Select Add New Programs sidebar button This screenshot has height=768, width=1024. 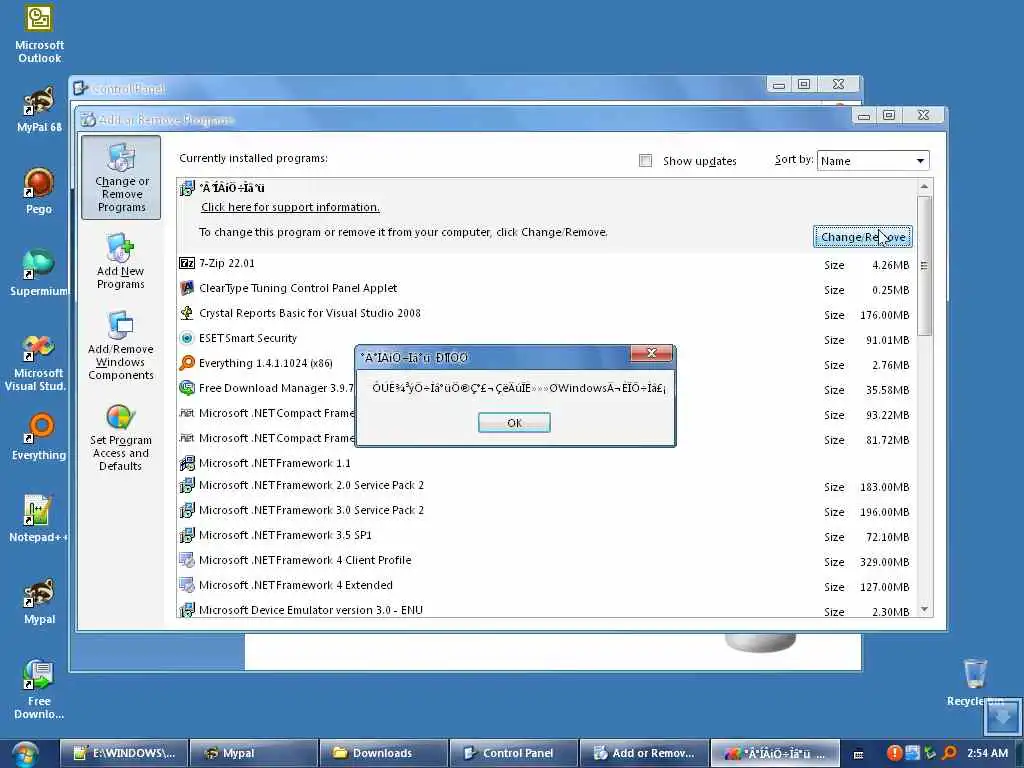coord(121,261)
